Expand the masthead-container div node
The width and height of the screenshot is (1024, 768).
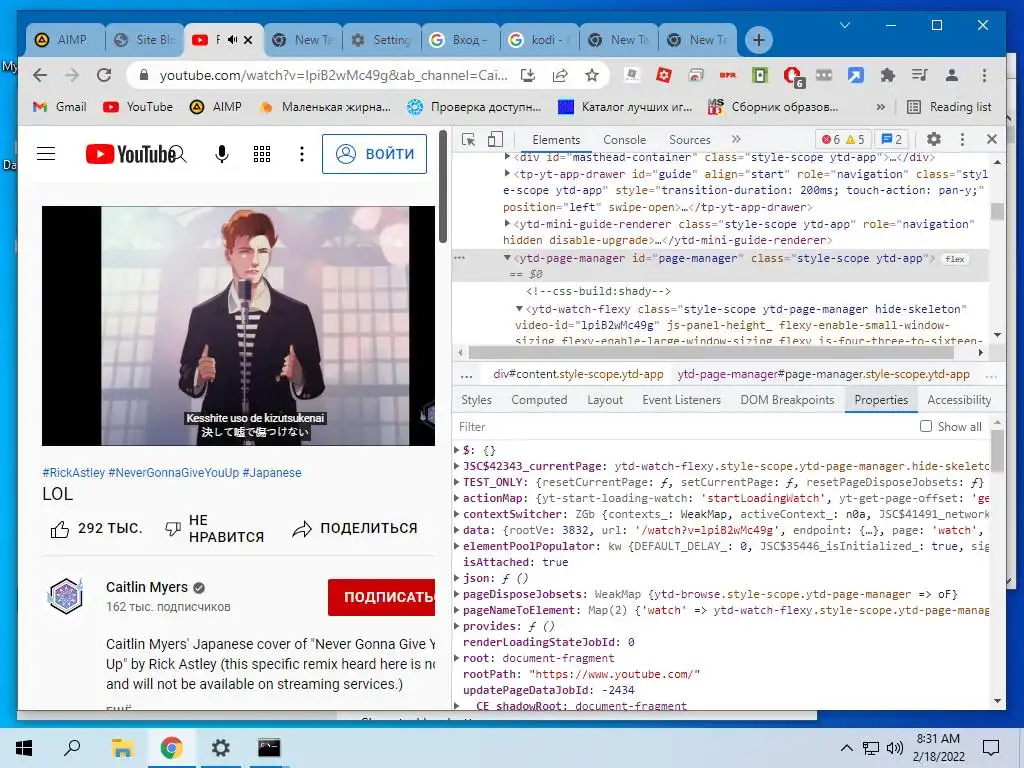coord(507,157)
